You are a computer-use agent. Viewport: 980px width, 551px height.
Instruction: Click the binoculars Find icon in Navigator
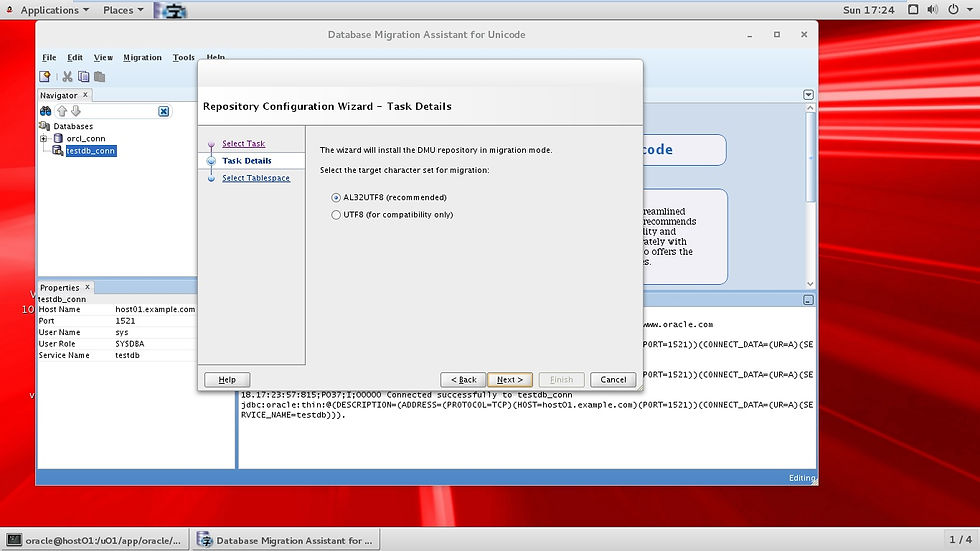click(x=46, y=111)
